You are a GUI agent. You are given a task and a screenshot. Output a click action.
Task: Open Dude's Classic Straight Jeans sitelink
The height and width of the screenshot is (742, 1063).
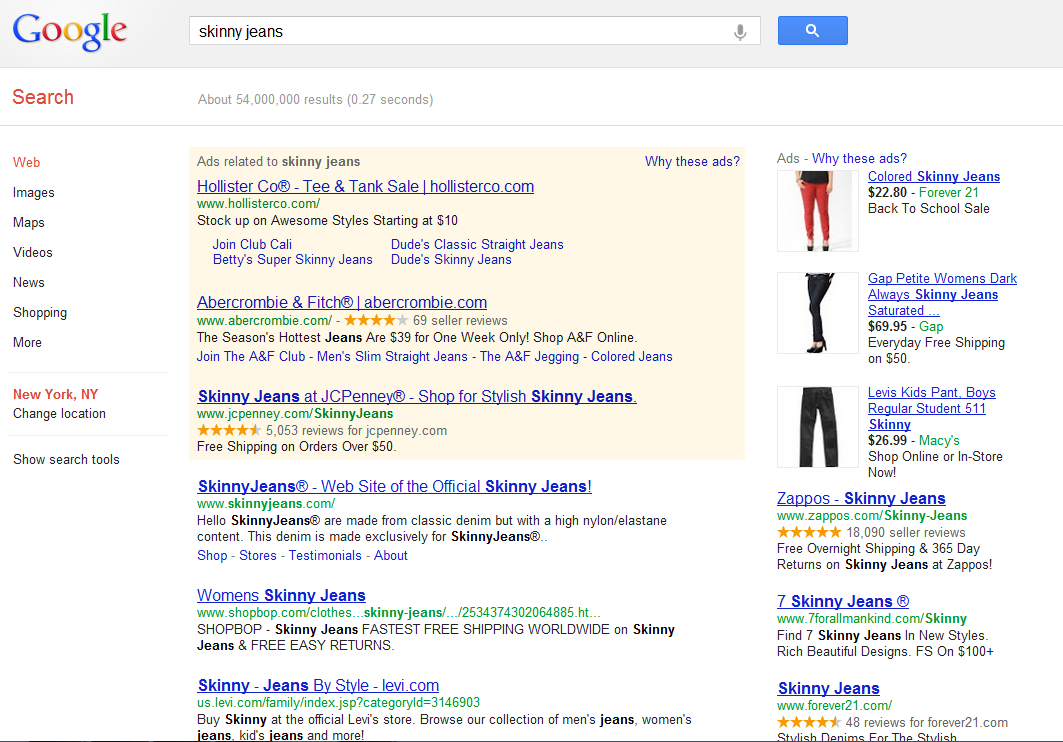477,245
